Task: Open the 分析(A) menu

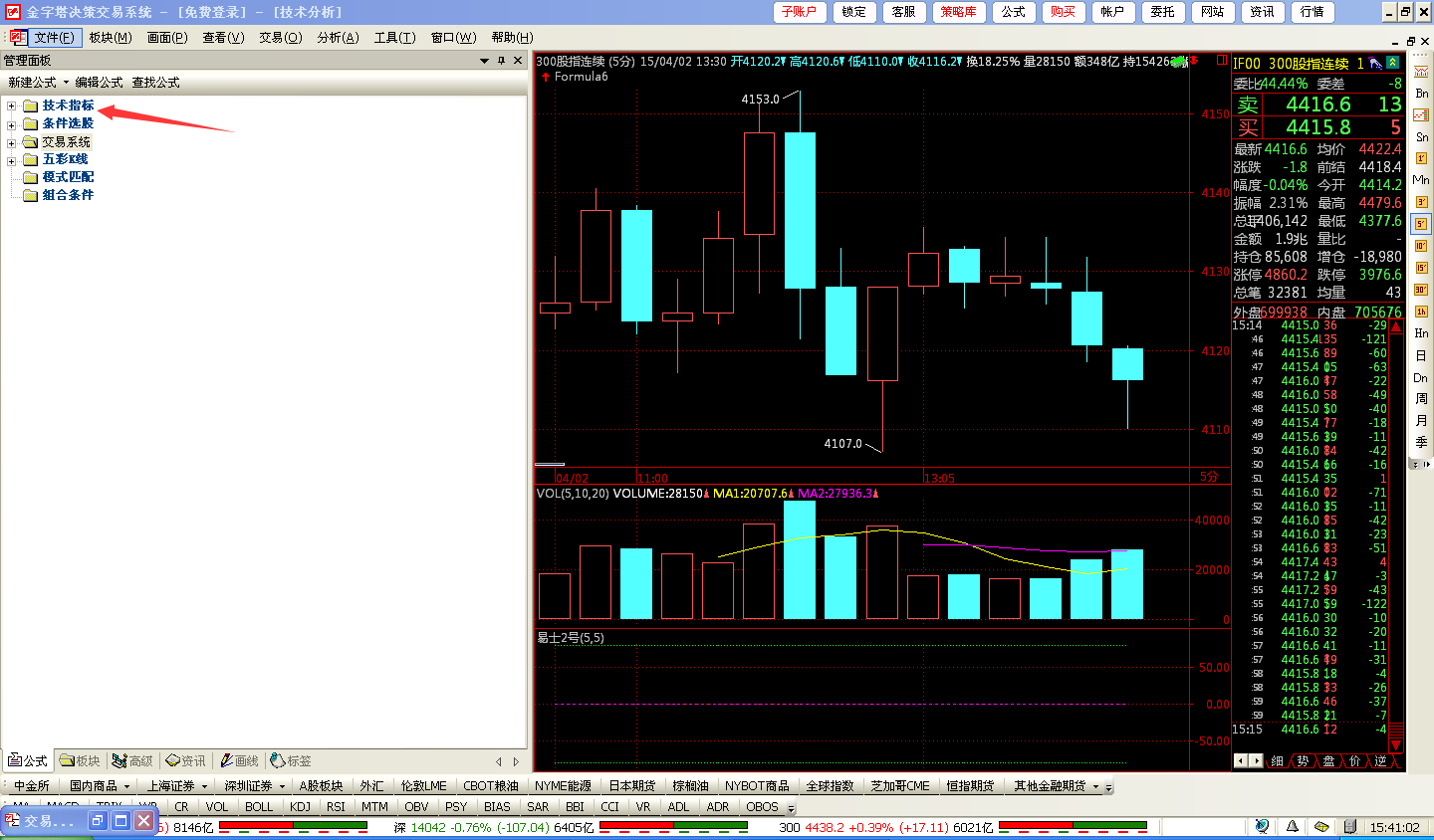Action: (x=338, y=37)
